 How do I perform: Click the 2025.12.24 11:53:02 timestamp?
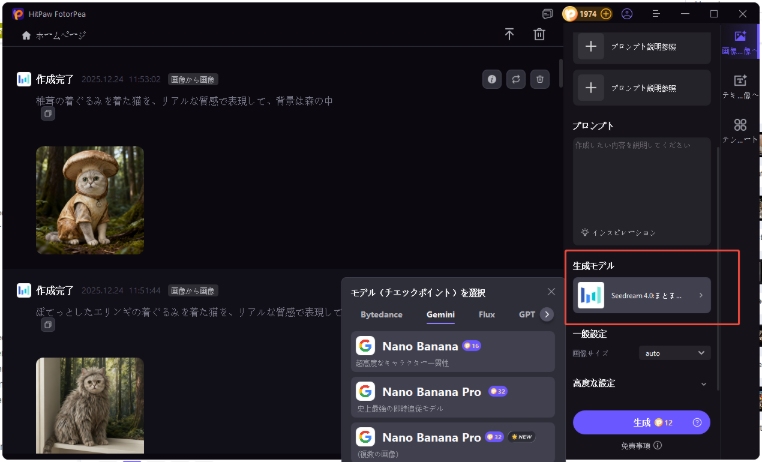121,79
